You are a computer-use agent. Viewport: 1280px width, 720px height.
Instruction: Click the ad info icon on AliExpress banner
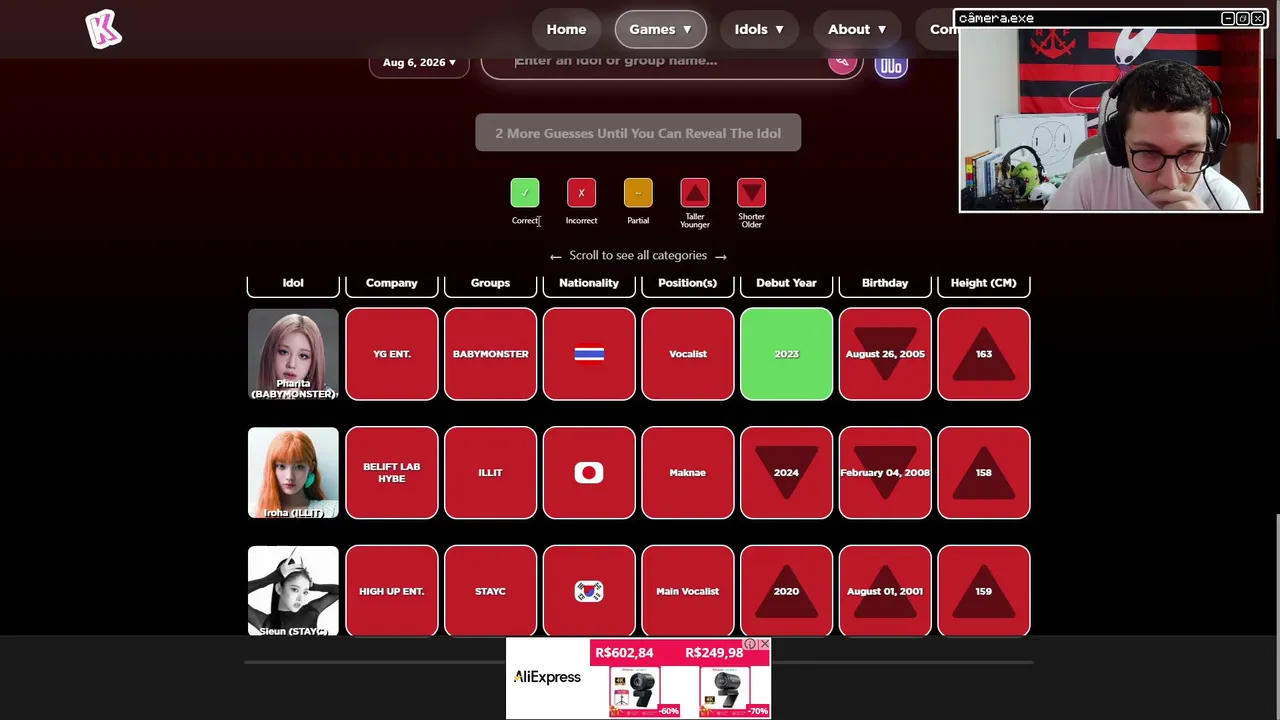(750, 645)
